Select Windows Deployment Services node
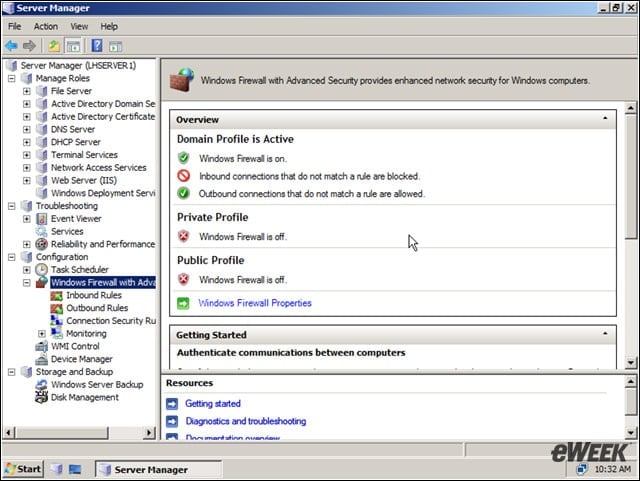640x481 pixels. (x=103, y=193)
